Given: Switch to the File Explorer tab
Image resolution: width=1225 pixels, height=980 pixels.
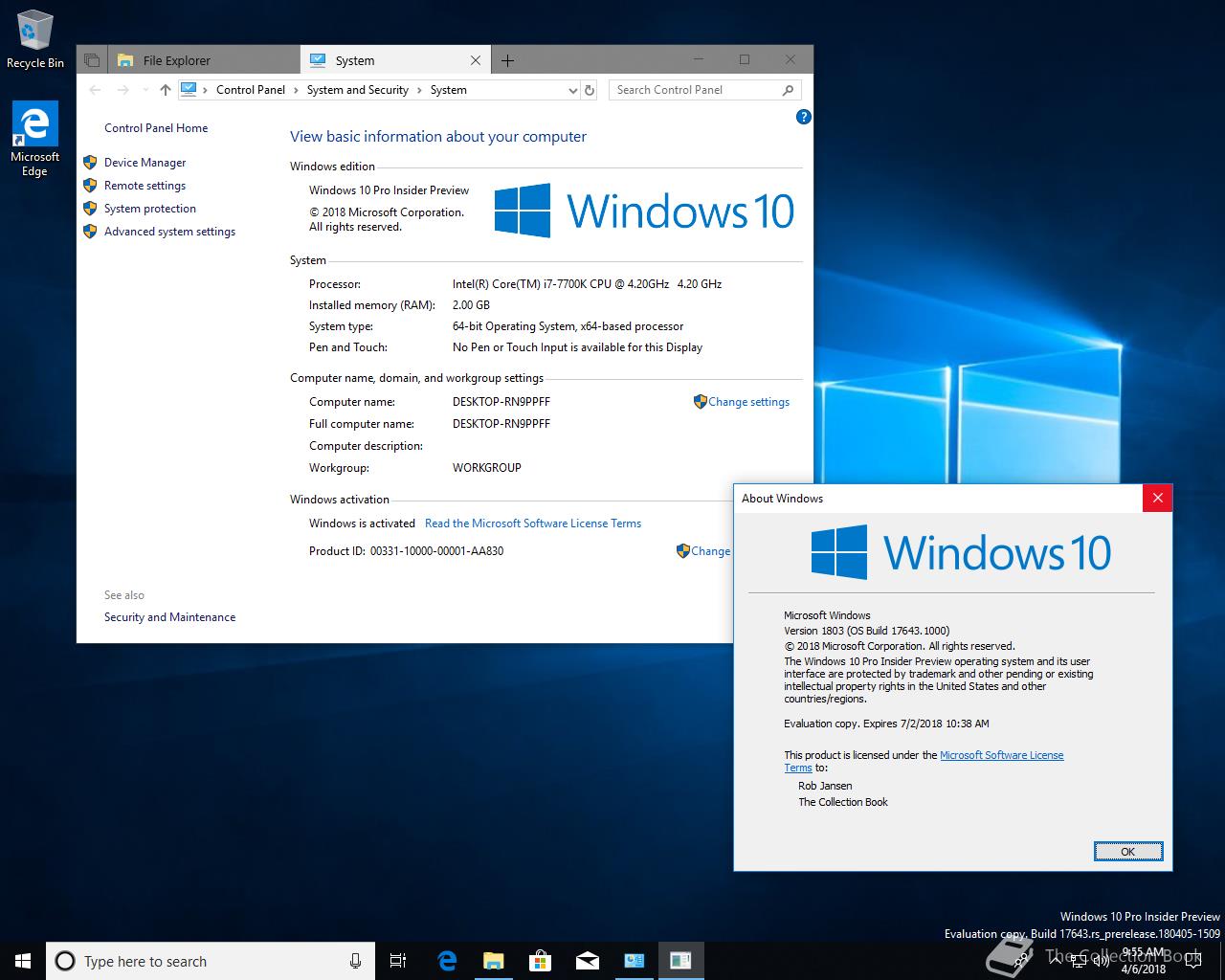Looking at the screenshot, I should [205, 60].
